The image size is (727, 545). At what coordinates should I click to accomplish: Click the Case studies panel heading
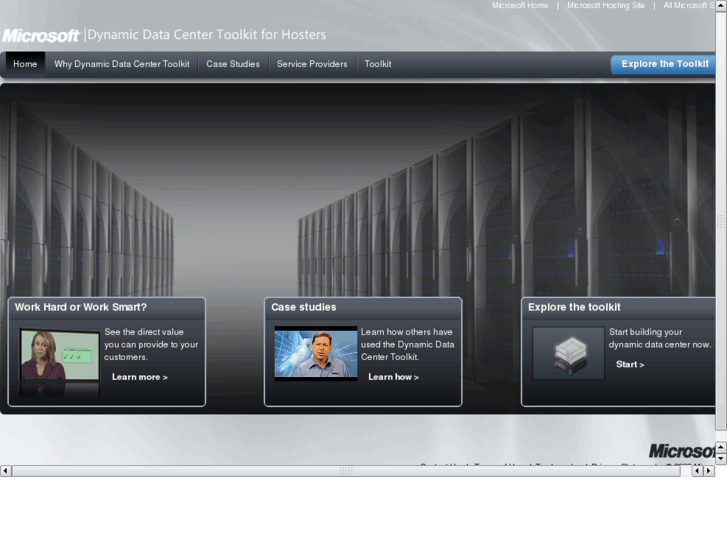click(x=304, y=307)
